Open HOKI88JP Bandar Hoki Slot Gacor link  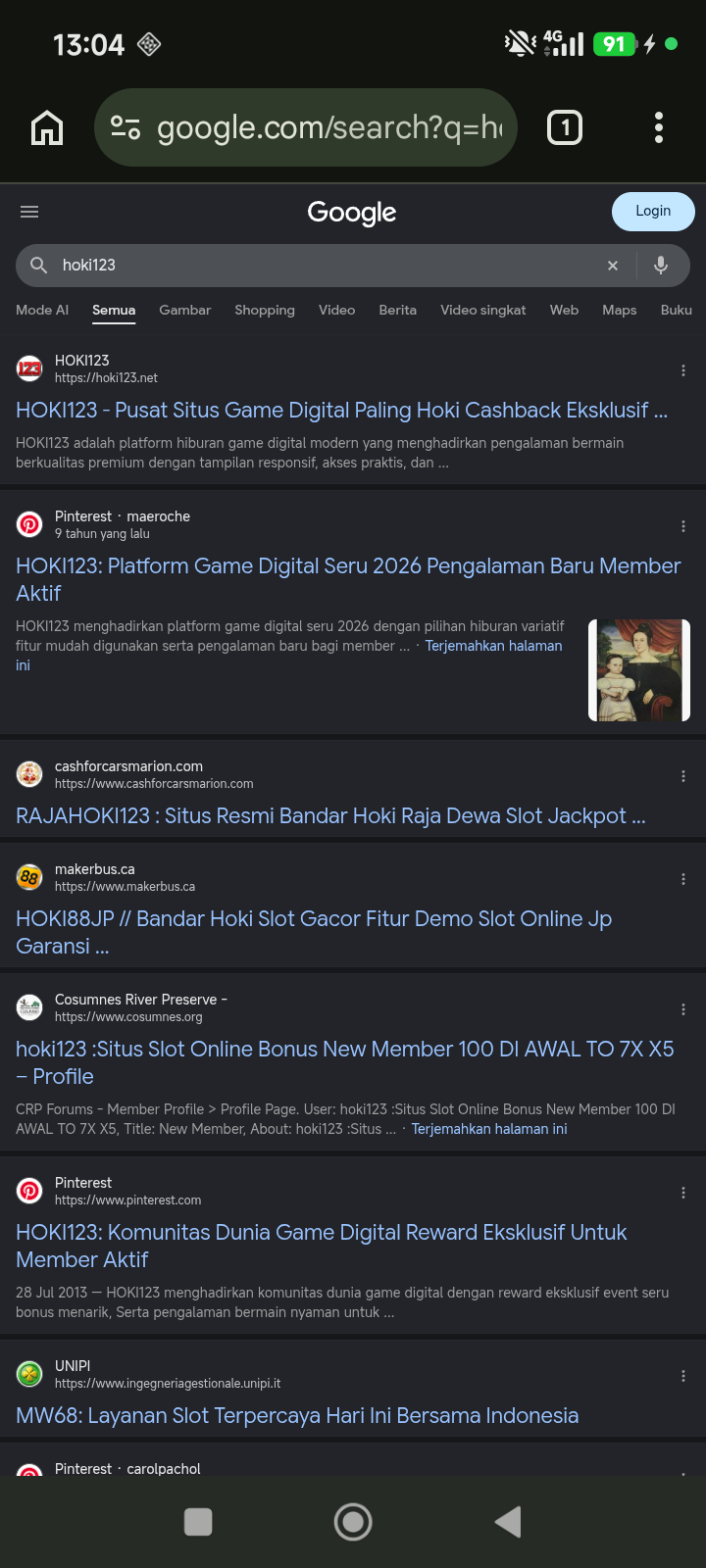point(314,932)
